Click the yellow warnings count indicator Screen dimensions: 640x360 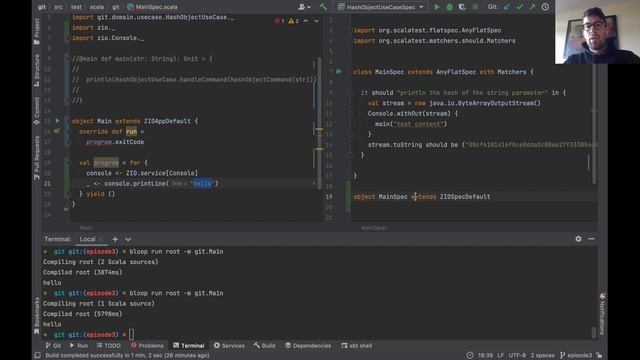point(293,21)
